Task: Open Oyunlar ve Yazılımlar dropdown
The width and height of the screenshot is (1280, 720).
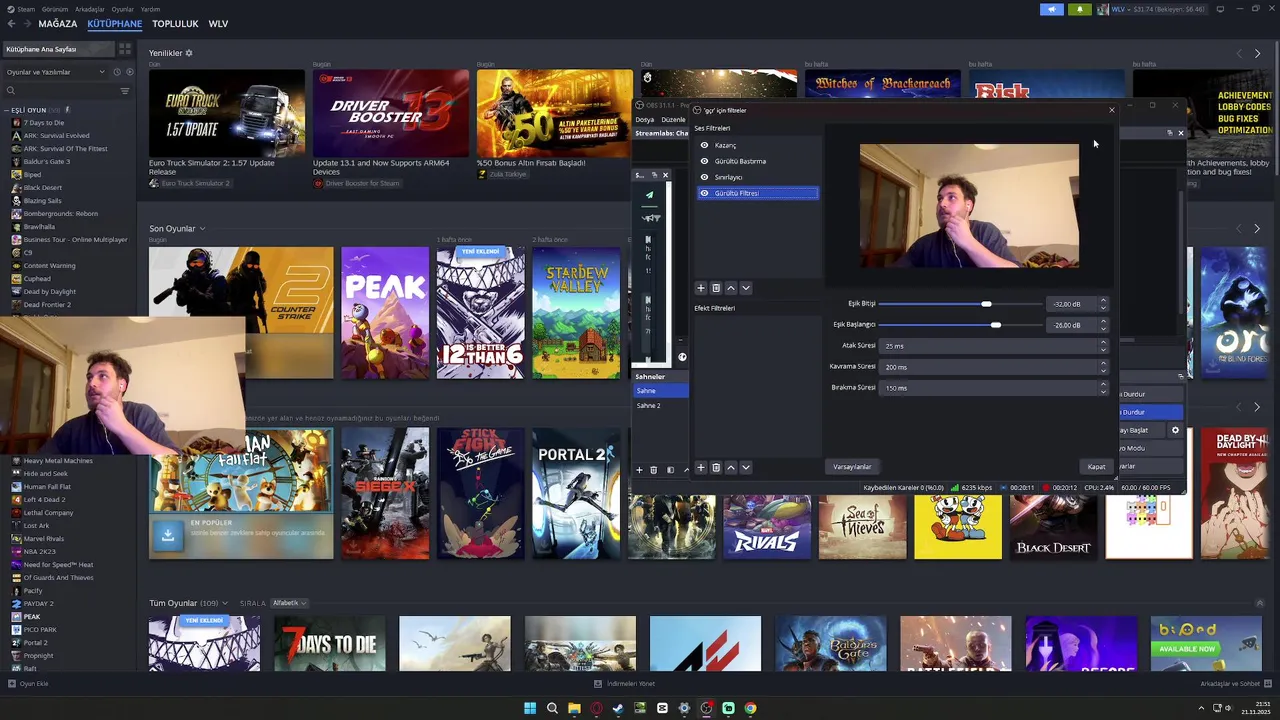Action: click(55, 72)
